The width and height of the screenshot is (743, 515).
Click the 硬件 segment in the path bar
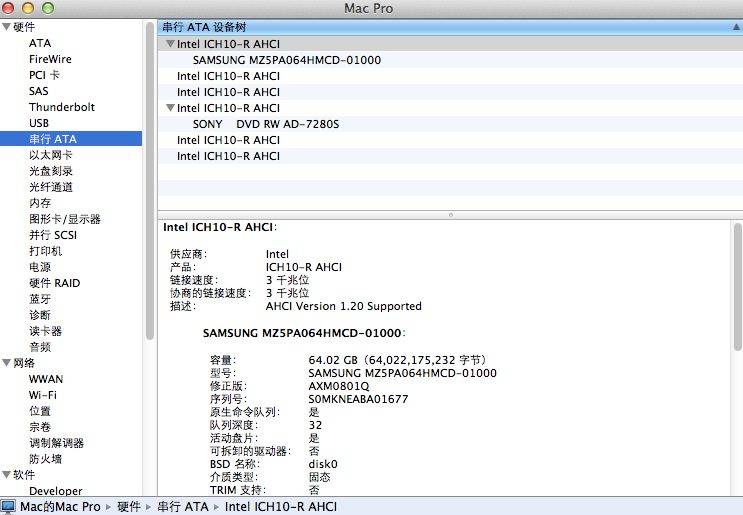129,507
